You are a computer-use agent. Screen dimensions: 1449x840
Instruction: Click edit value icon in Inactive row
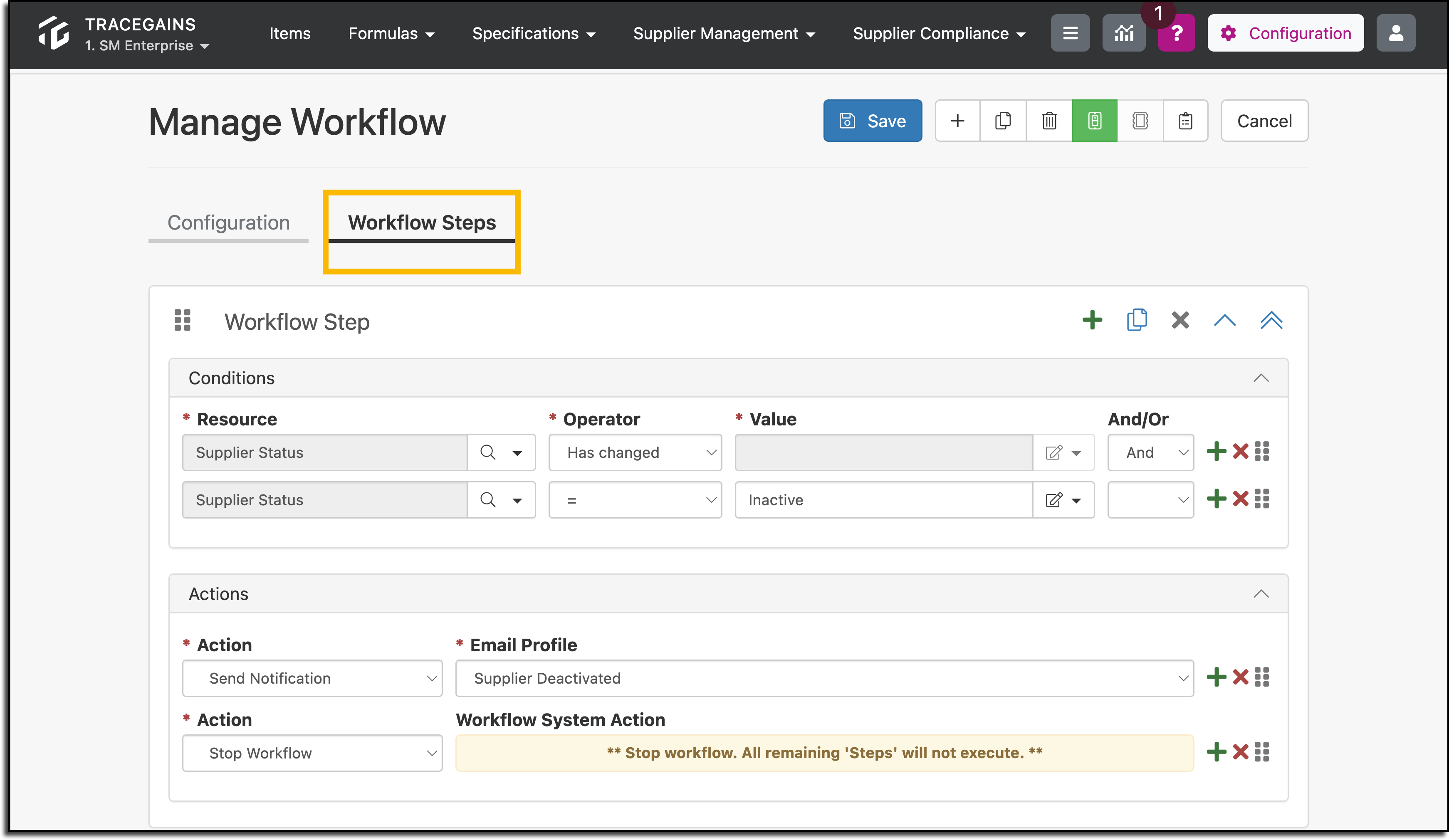click(x=1053, y=499)
